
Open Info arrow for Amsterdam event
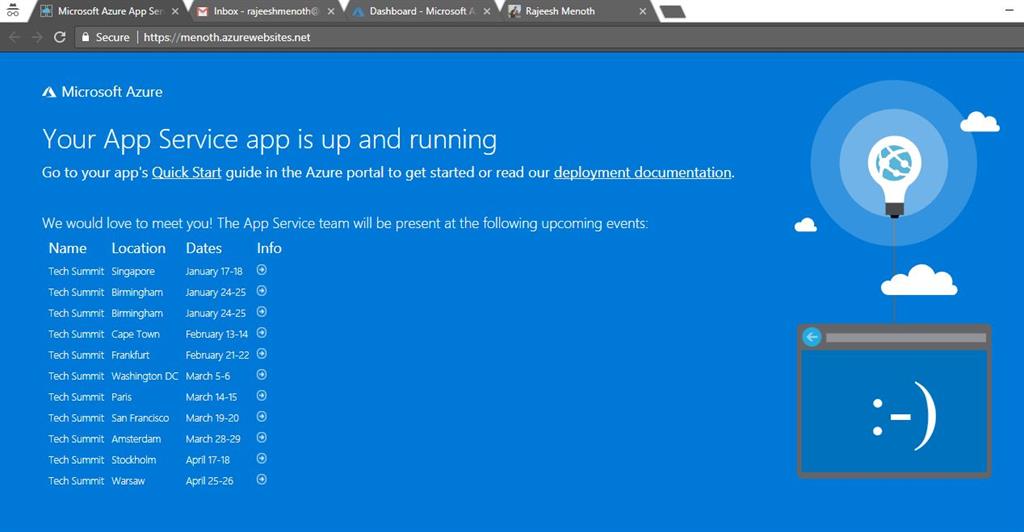[x=262, y=437]
